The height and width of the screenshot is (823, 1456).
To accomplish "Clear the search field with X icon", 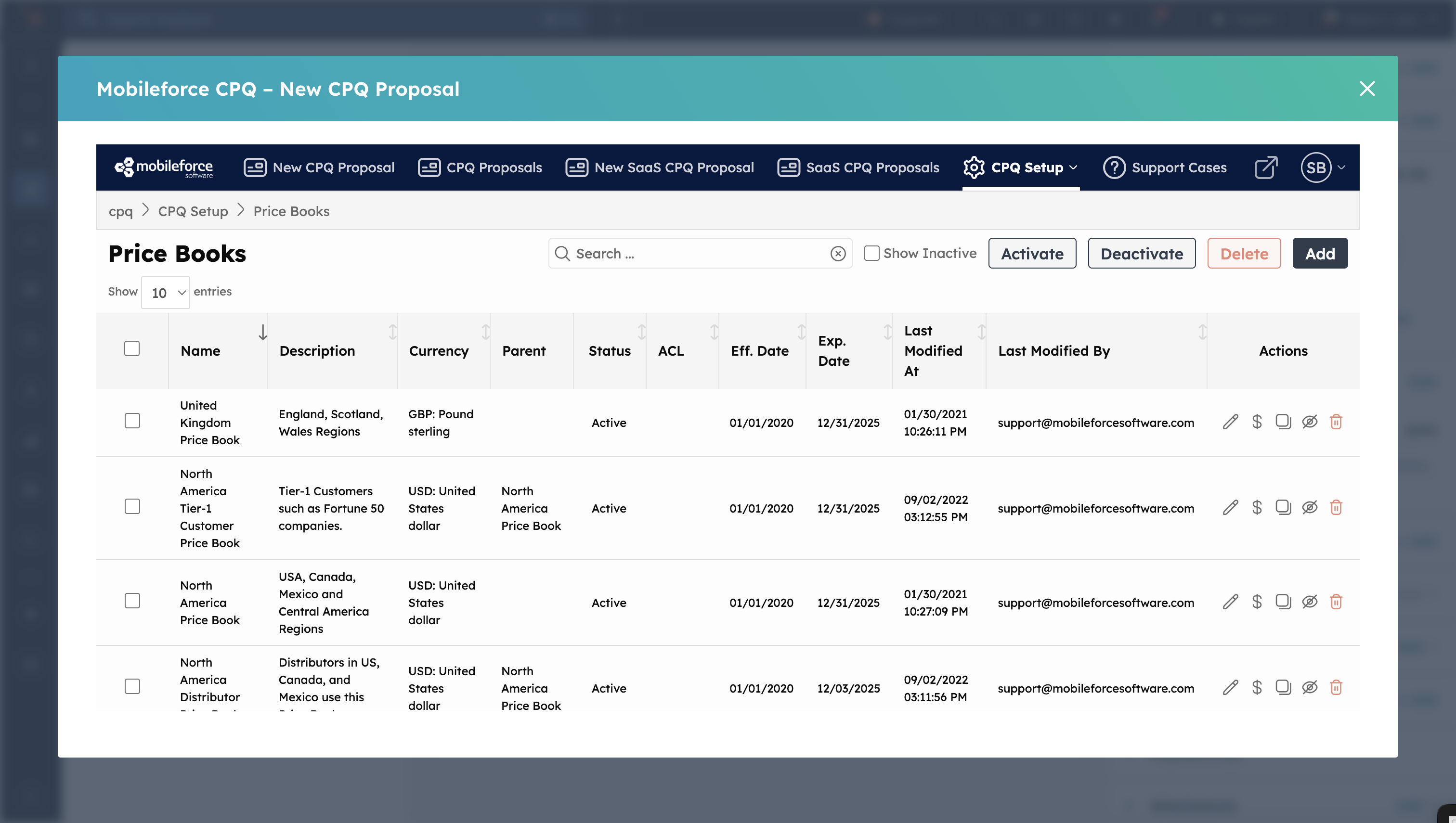I will 837,254.
